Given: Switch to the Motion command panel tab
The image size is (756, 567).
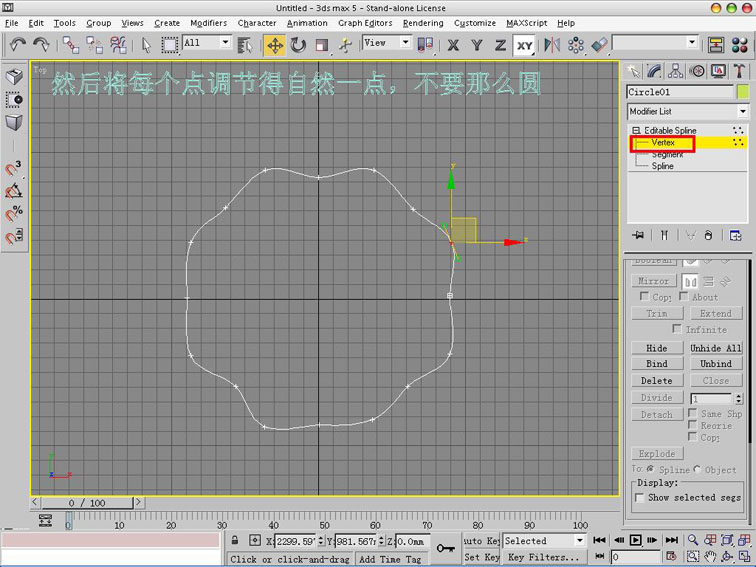Looking at the screenshot, I should point(697,71).
